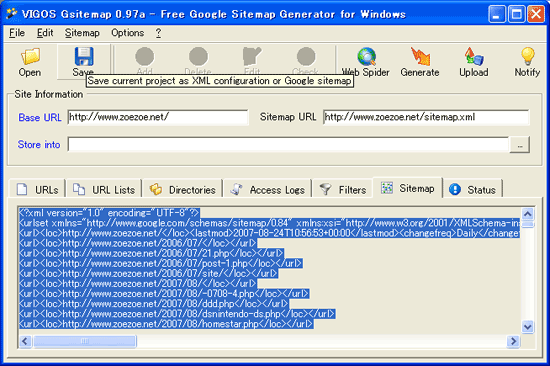This screenshot has height=366, width=550.
Task: Click the dsnintendo-ds.php URL line
Action: click(x=177, y=314)
